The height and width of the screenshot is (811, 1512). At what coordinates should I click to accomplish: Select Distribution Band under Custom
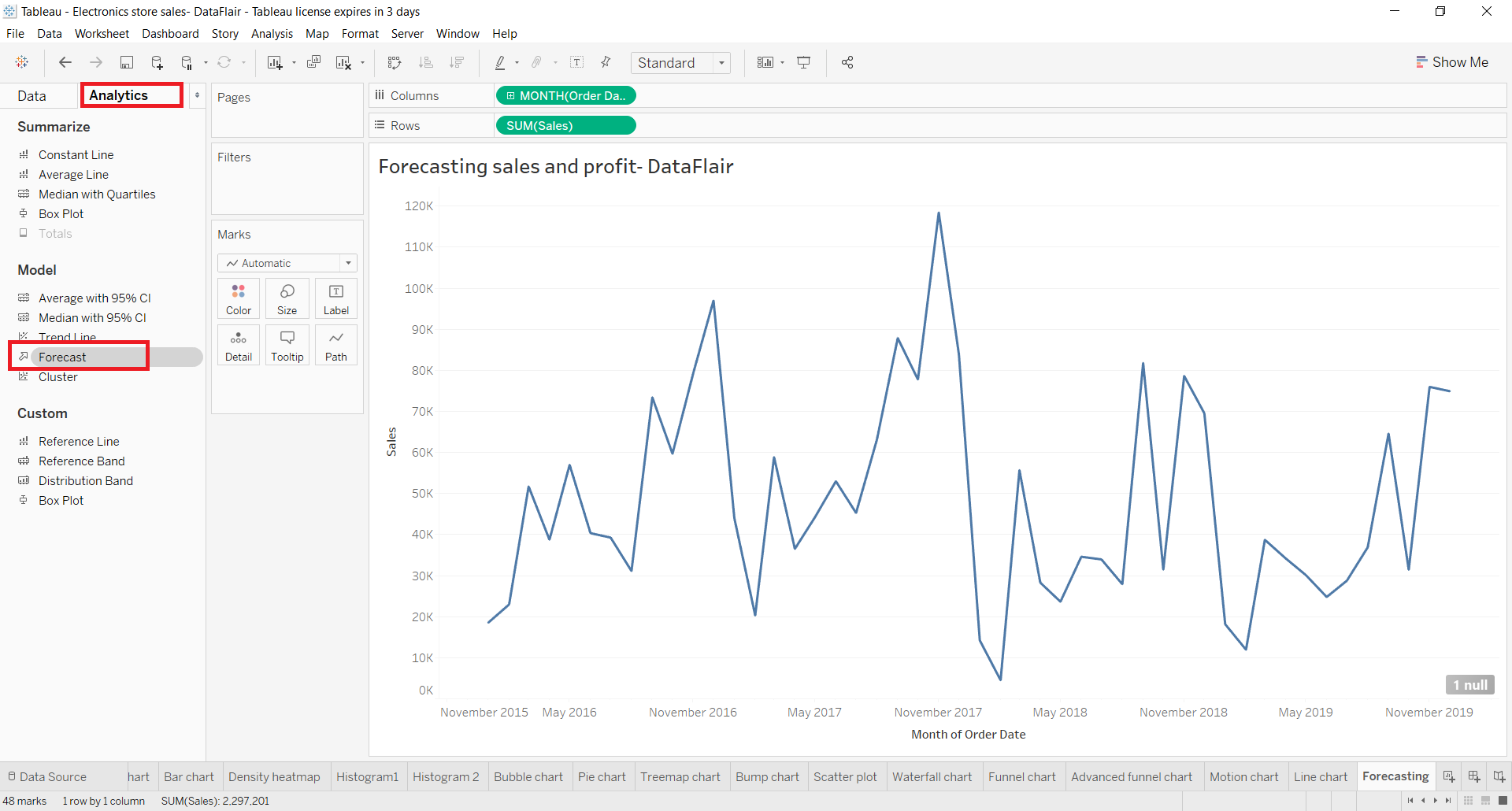85,480
